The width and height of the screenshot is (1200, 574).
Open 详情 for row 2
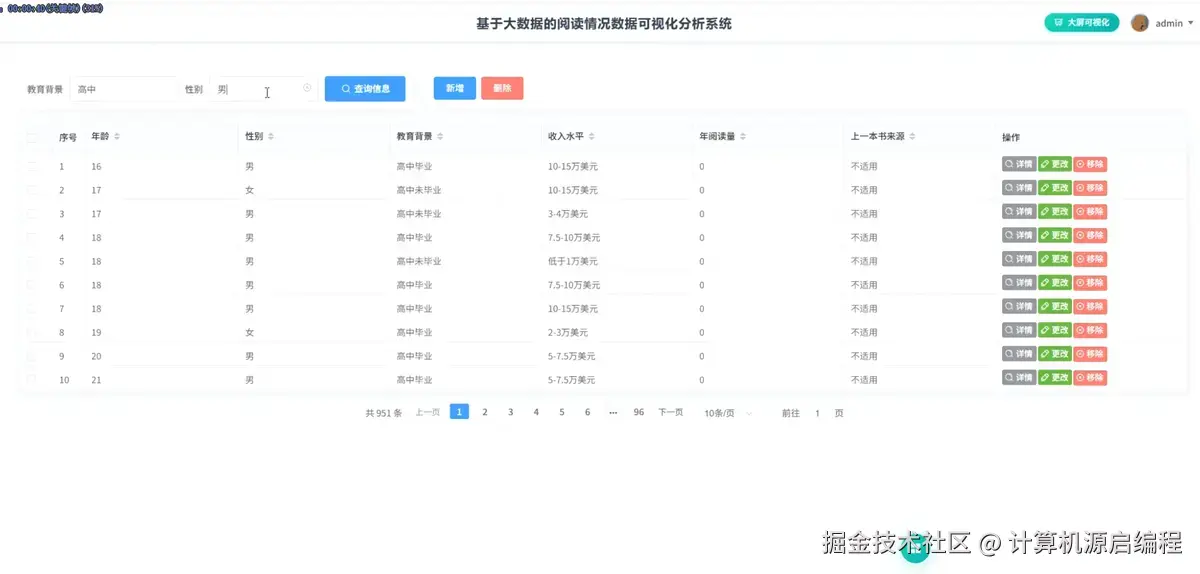tap(1019, 188)
